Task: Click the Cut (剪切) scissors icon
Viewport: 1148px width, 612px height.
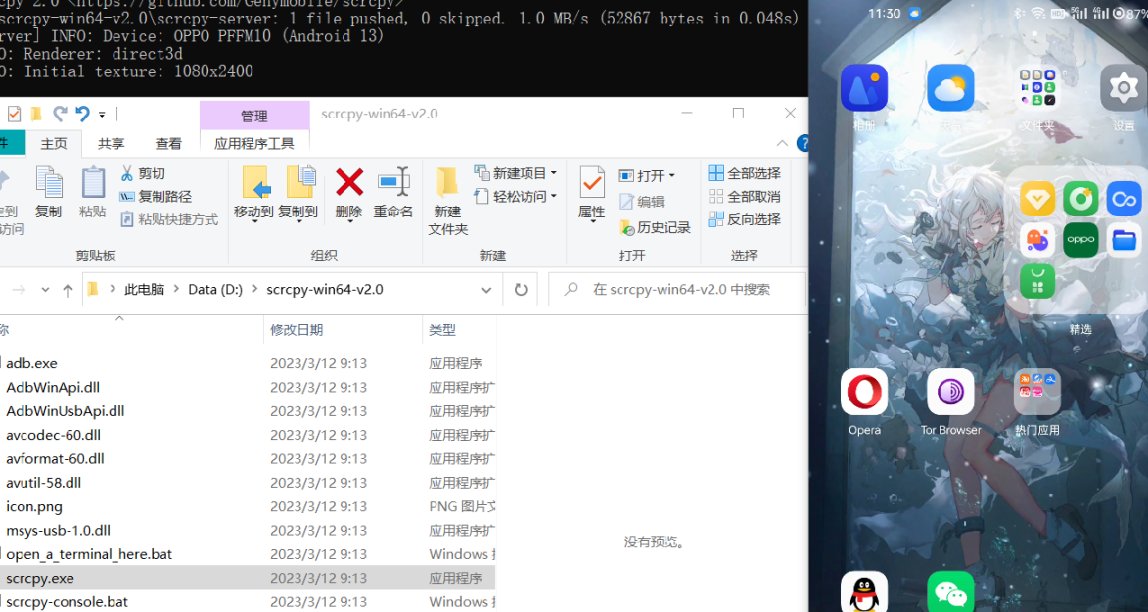Action: (127, 173)
